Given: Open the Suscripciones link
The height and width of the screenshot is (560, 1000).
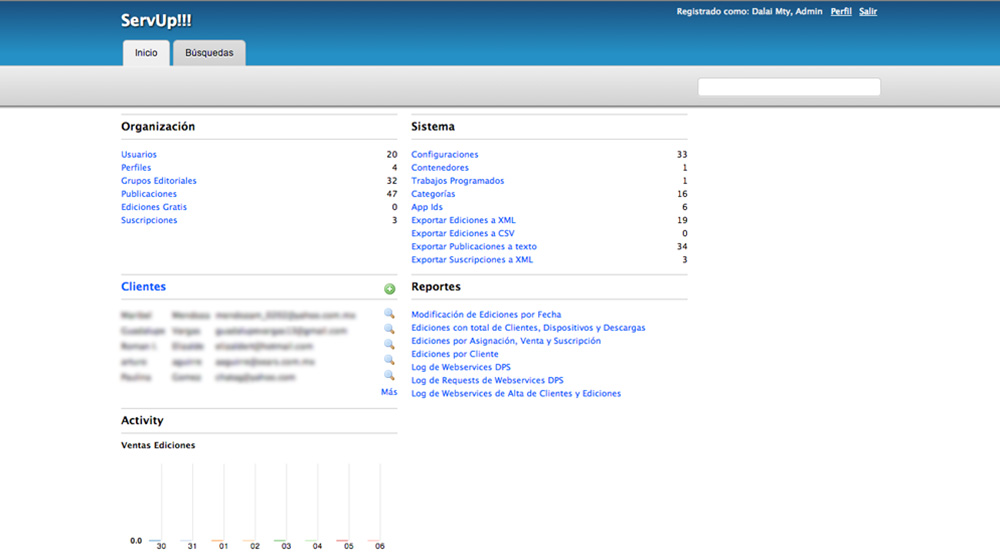Looking at the screenshot, I should [x=149, y=220].
